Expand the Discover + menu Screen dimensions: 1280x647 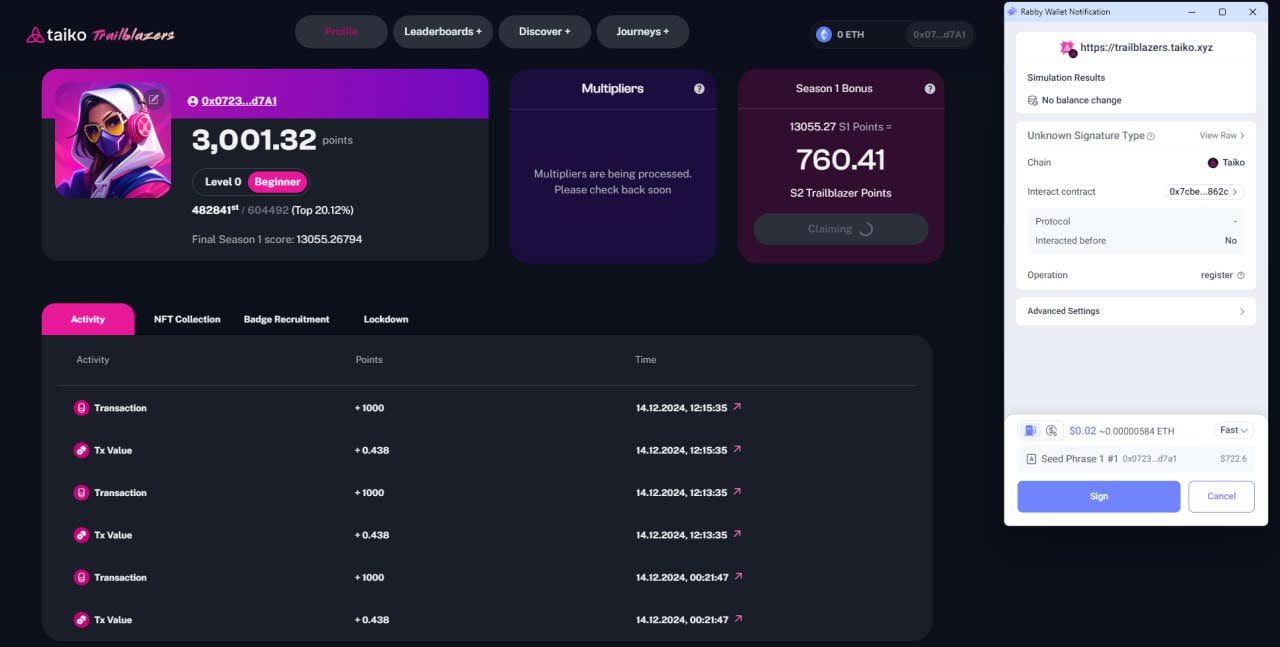point(545,32)
